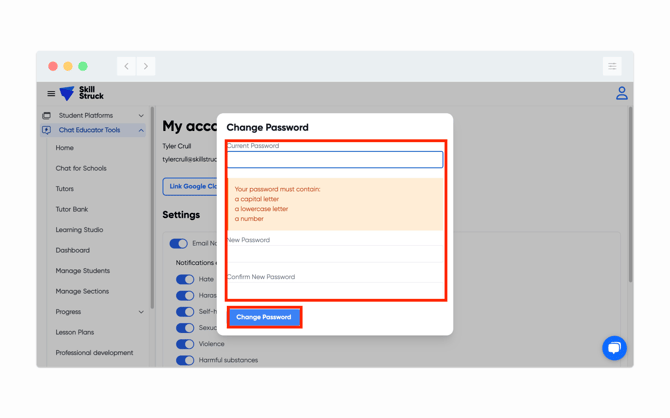Expand the Progress submenu
The height and width of the screenshot is (418, 670).
point(141,312)
